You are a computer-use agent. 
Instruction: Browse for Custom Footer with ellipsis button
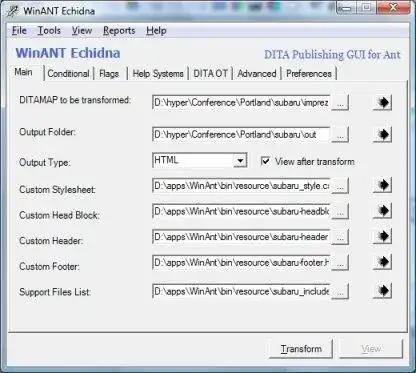click(340, 263)
